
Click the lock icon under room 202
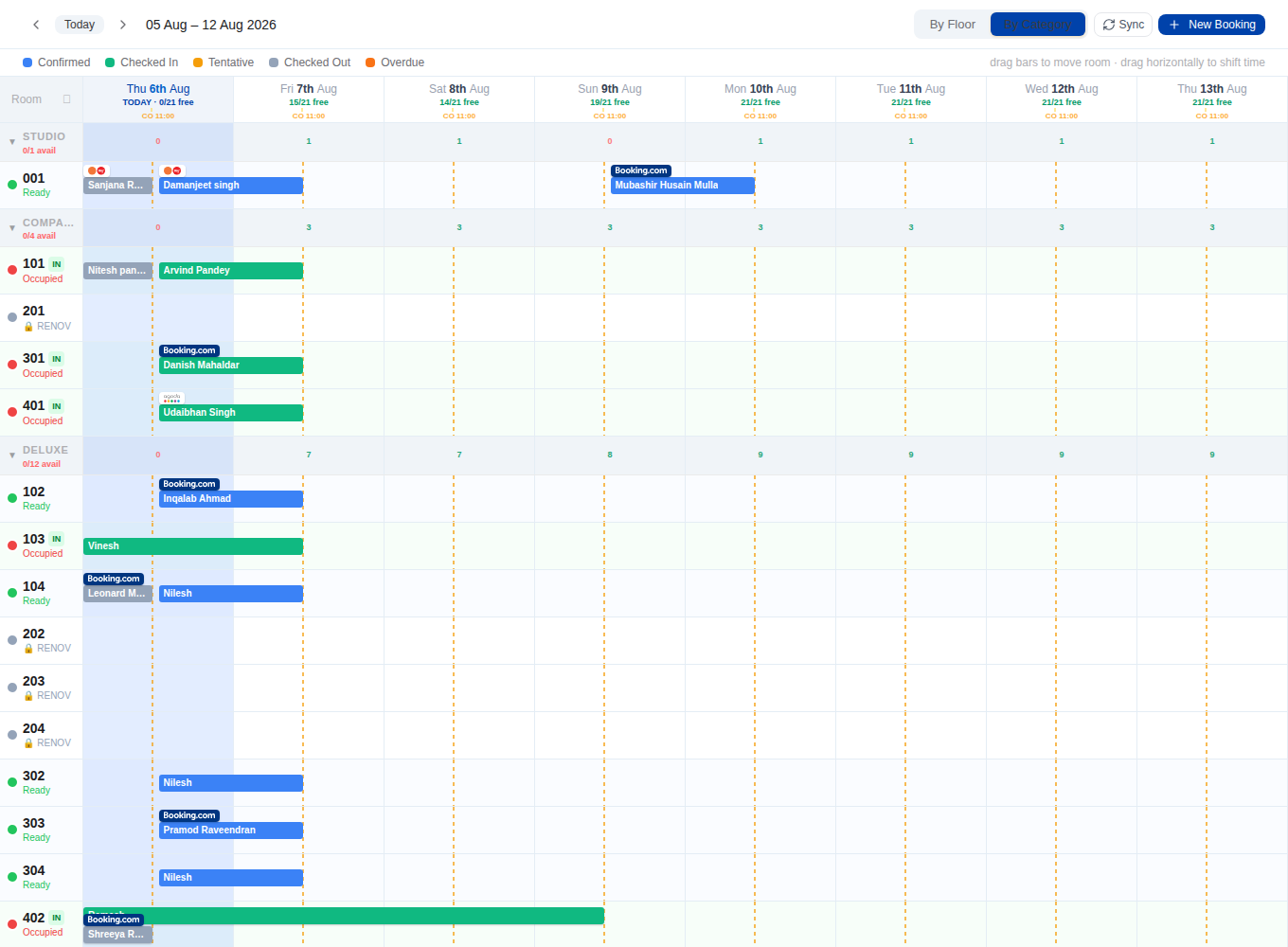tap(28, 649)
